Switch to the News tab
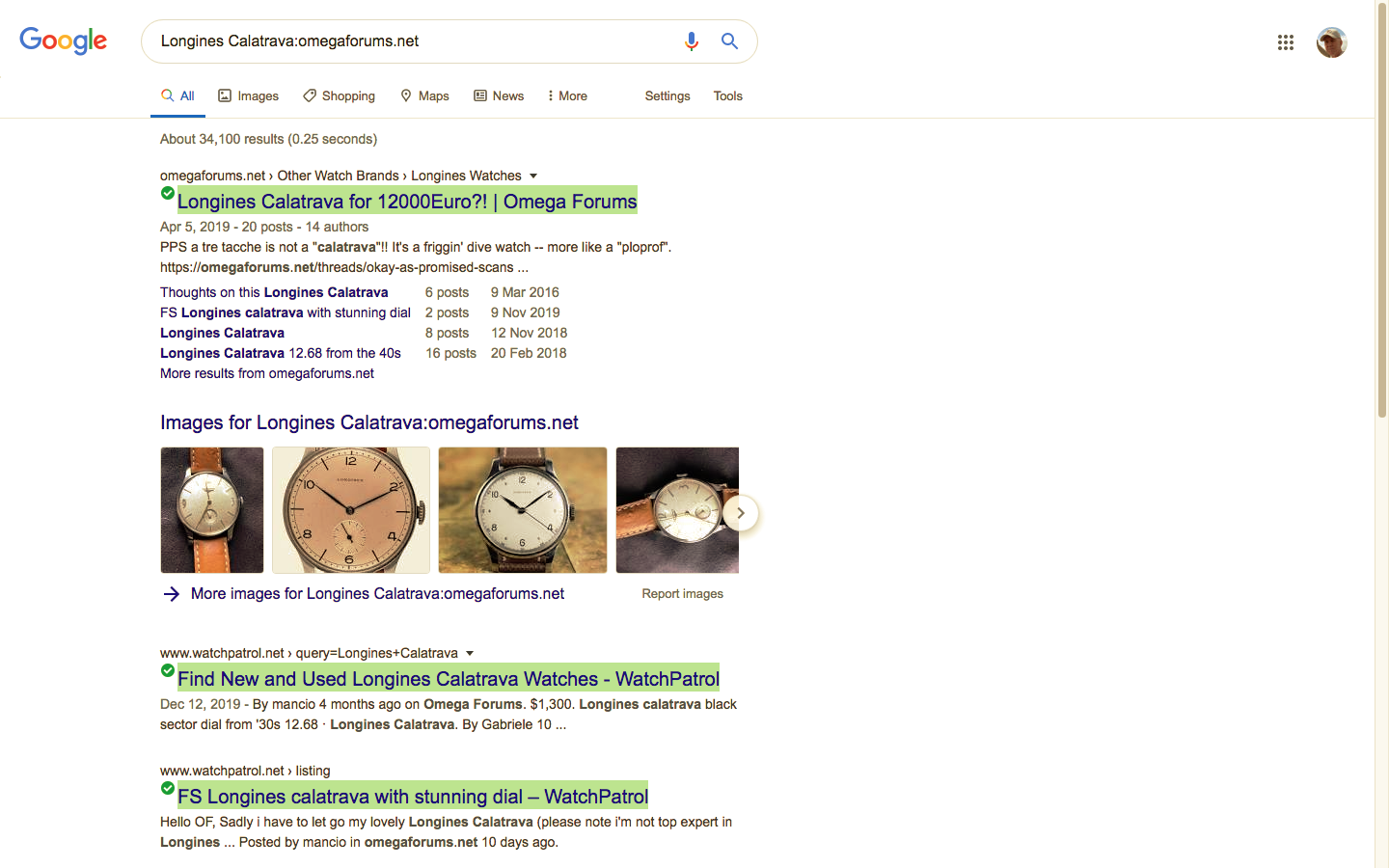Screen dimensions: 1389x868 (499, 96)
